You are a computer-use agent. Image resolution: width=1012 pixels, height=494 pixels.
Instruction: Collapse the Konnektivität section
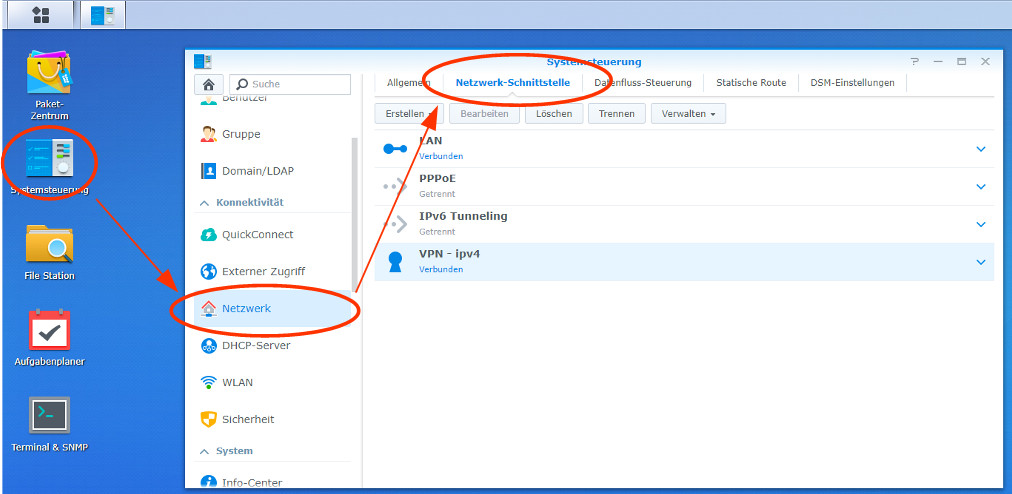(x=206, y=202)
